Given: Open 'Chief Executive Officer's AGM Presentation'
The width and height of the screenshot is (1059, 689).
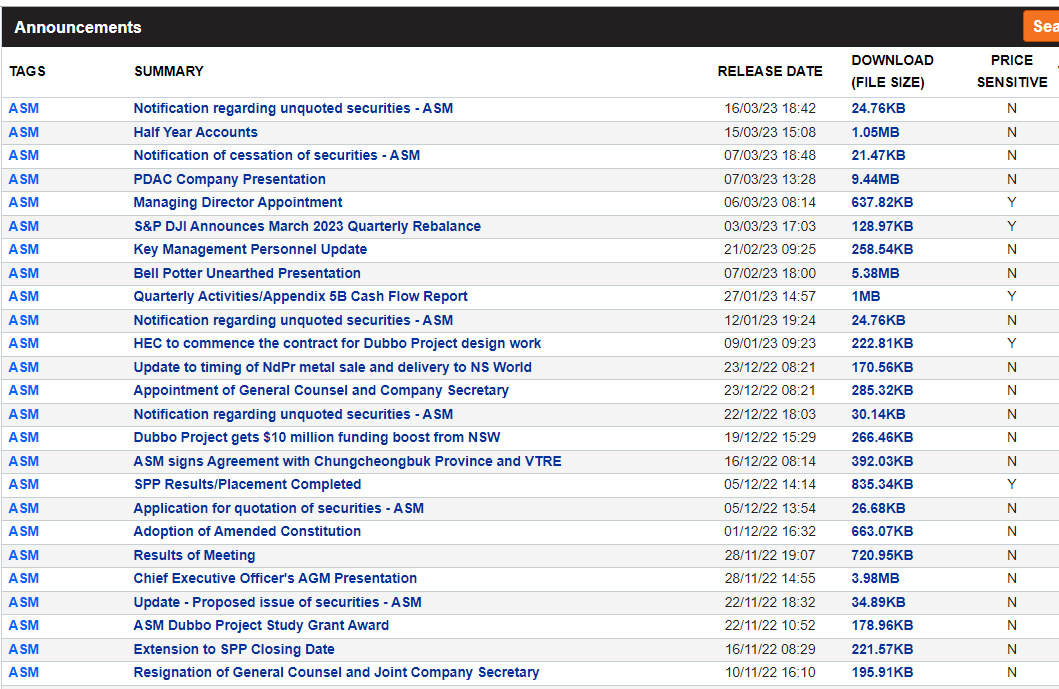Looking at the screenshot, I should 275,578.
